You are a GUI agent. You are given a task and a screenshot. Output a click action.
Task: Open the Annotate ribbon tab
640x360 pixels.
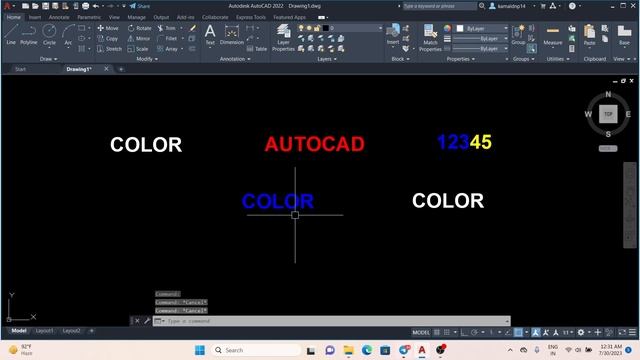59,17
